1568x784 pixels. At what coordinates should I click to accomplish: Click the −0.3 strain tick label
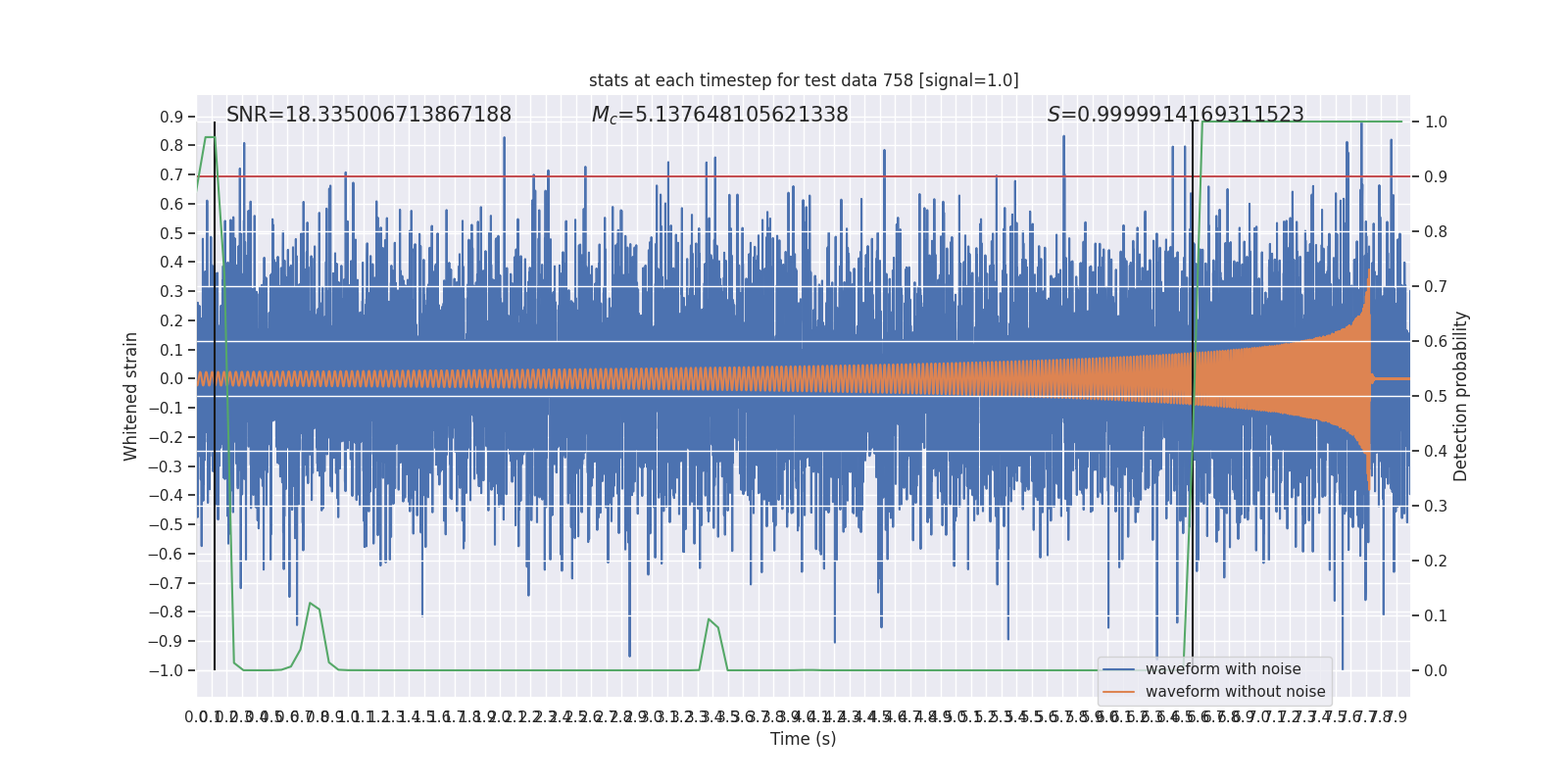tap(166, 466)
